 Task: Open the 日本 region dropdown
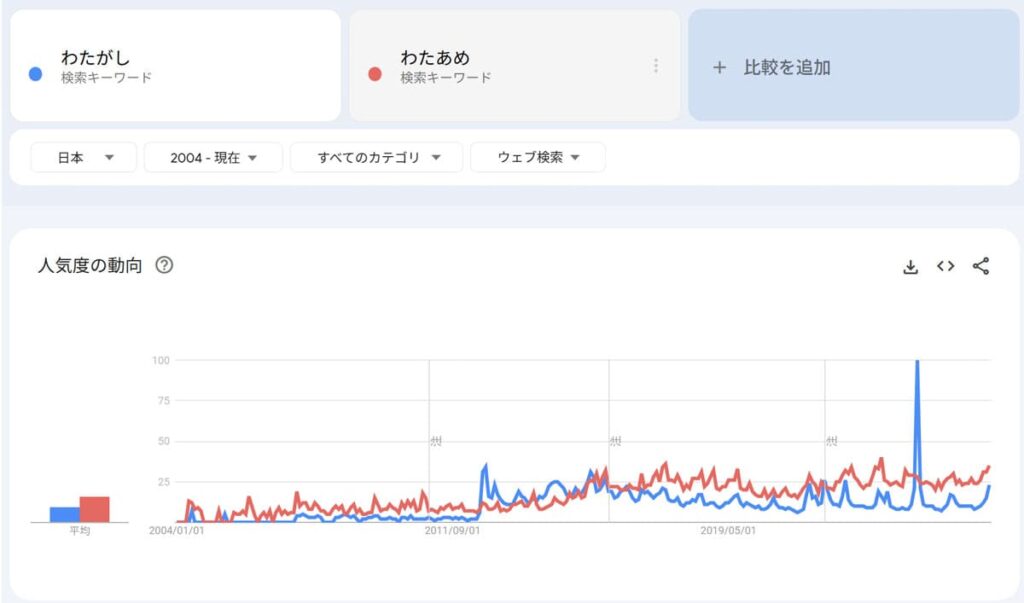click(84, 157)
